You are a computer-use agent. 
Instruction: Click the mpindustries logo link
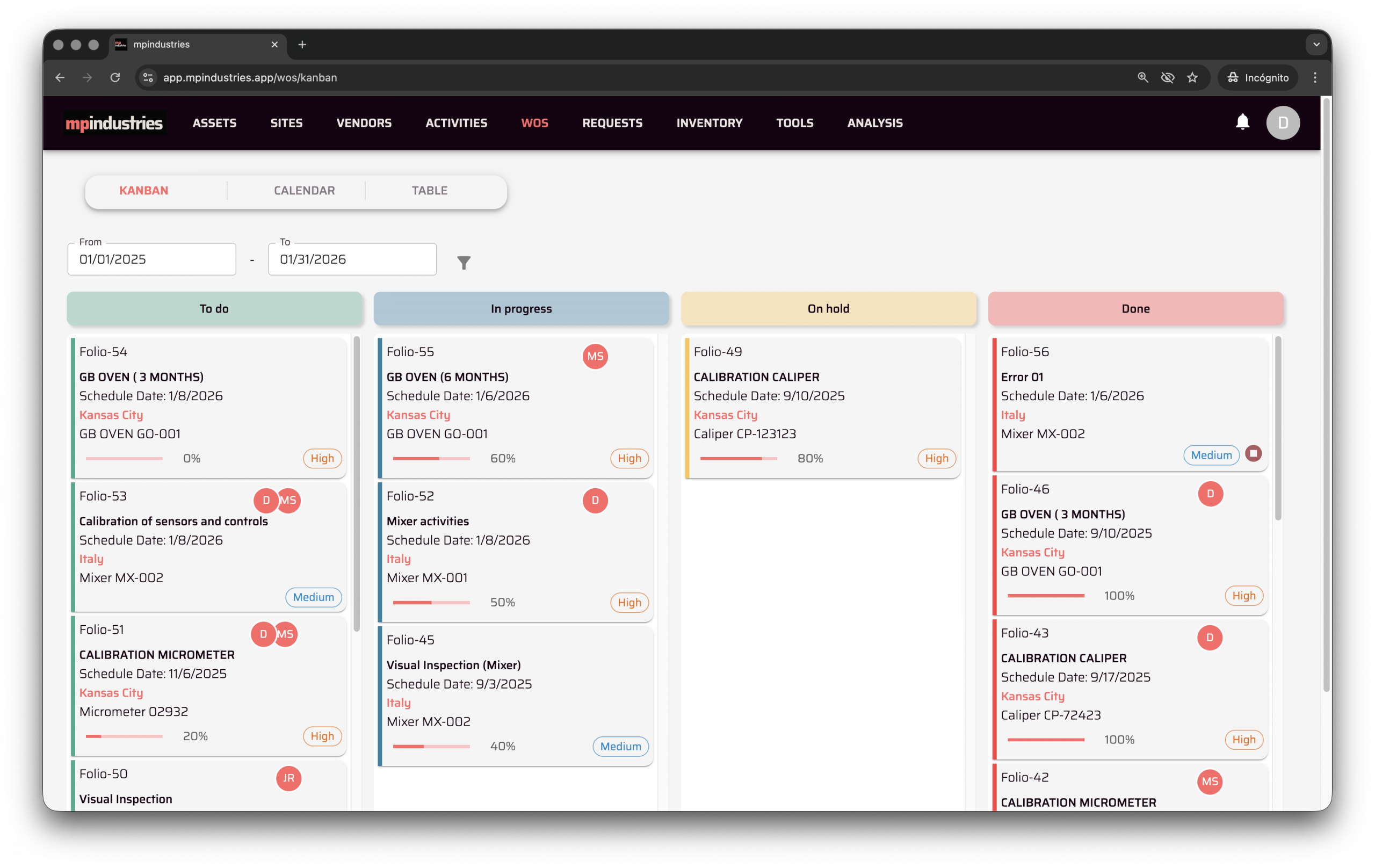[x=114, y=123]
